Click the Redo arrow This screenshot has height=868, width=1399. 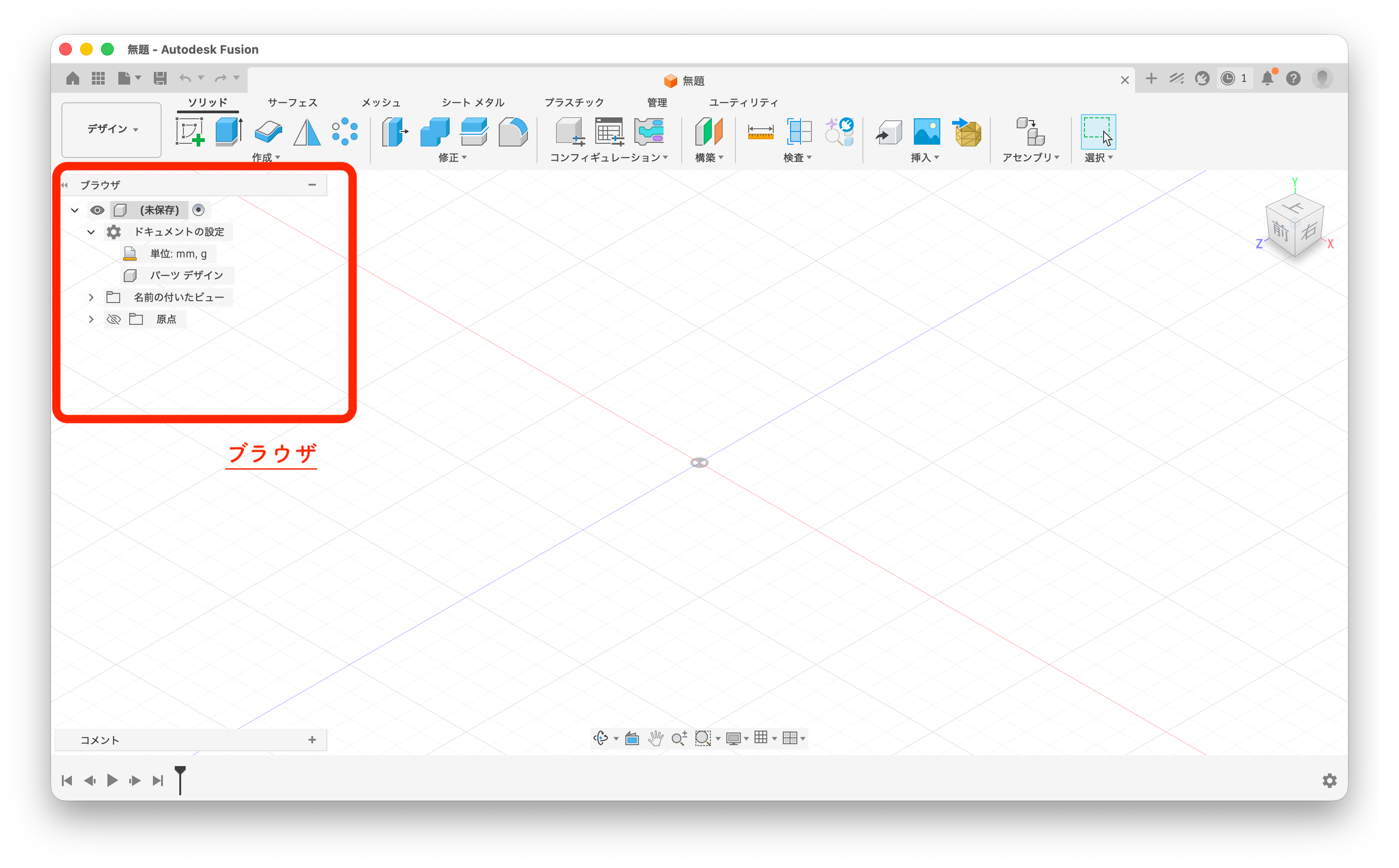[x=221, y=78]
